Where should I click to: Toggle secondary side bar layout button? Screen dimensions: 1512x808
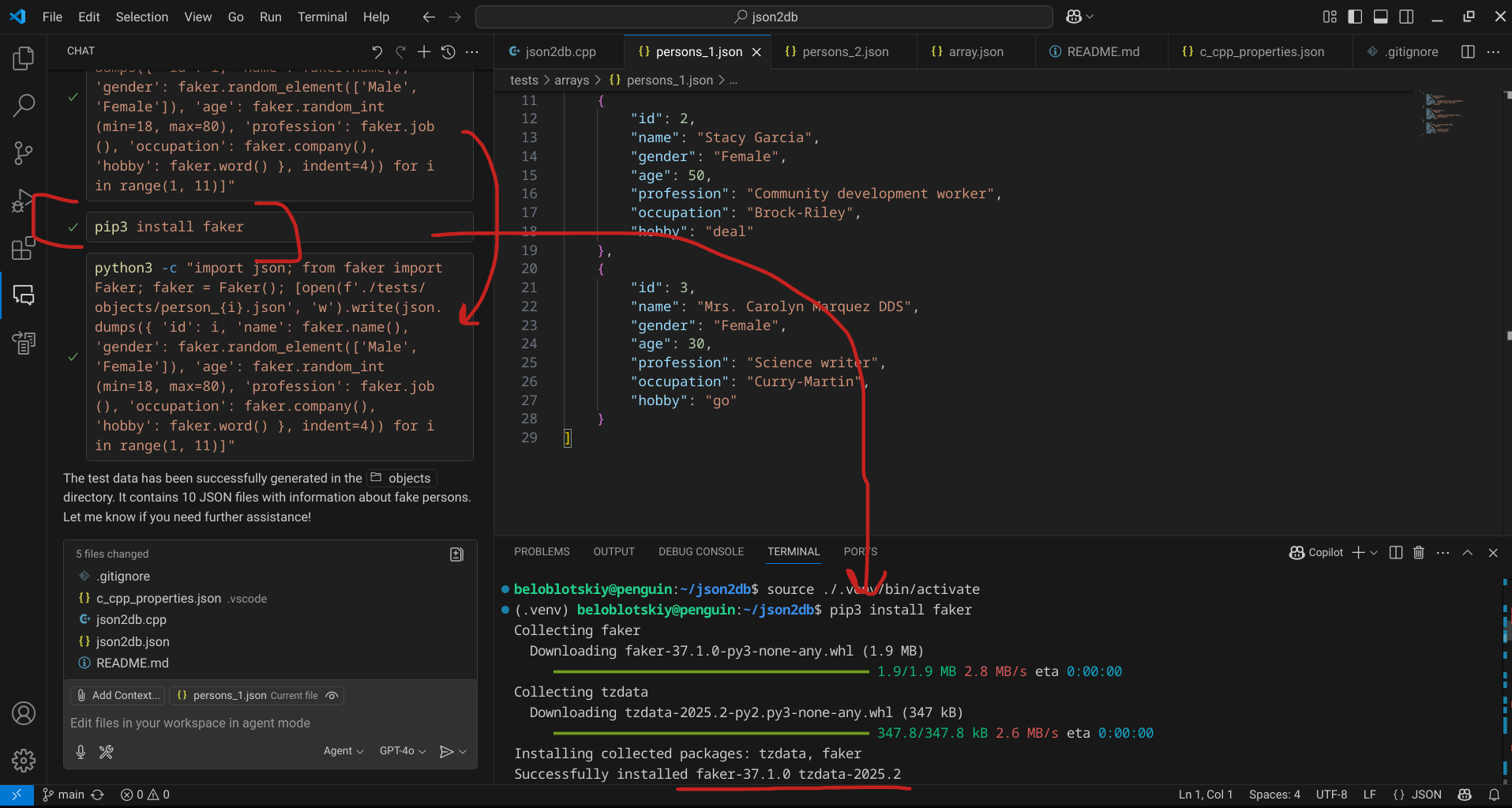tap(1405, 17)
